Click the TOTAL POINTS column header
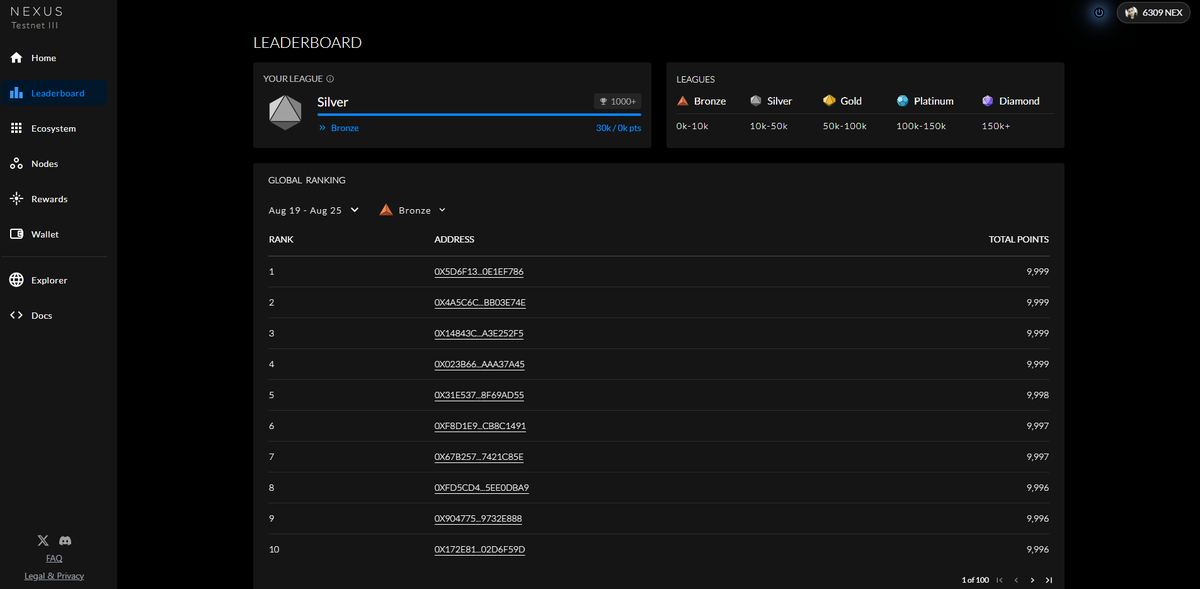The width and height of the screenshot is (1200, 589). (1019, 240)
